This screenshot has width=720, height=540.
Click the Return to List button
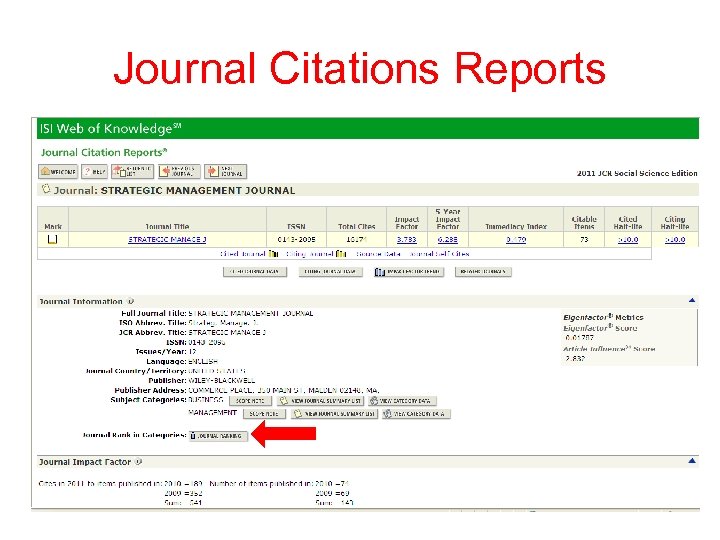132,172
